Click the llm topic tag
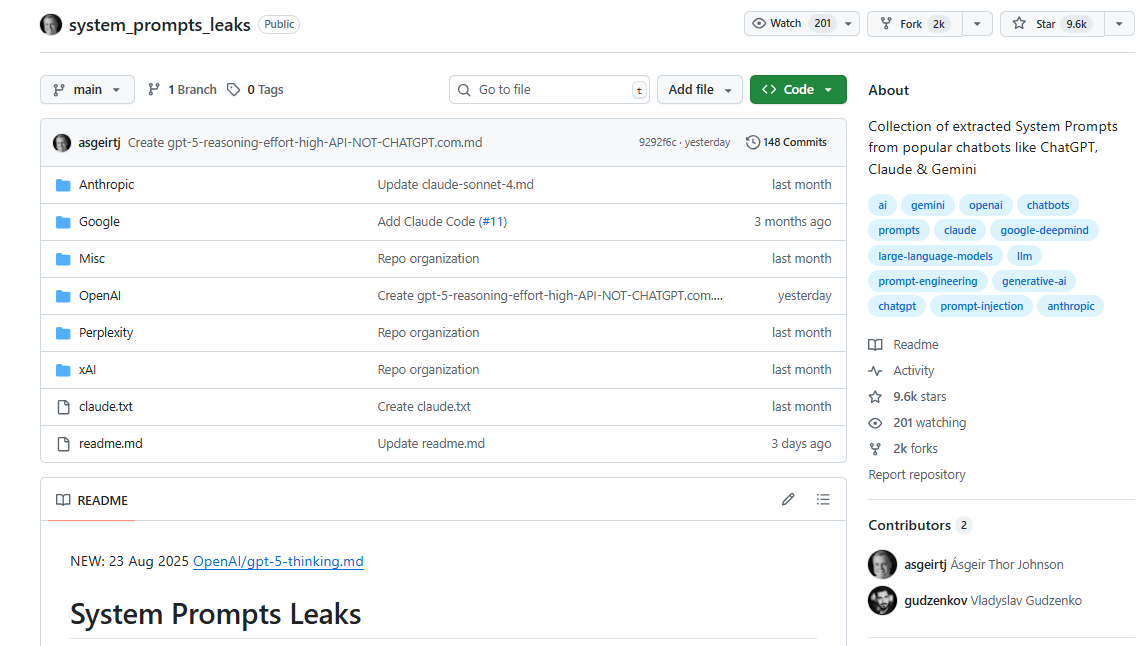Image resolution: width=1146 pixels, height=646 pixels. [x=1024, y=256]
